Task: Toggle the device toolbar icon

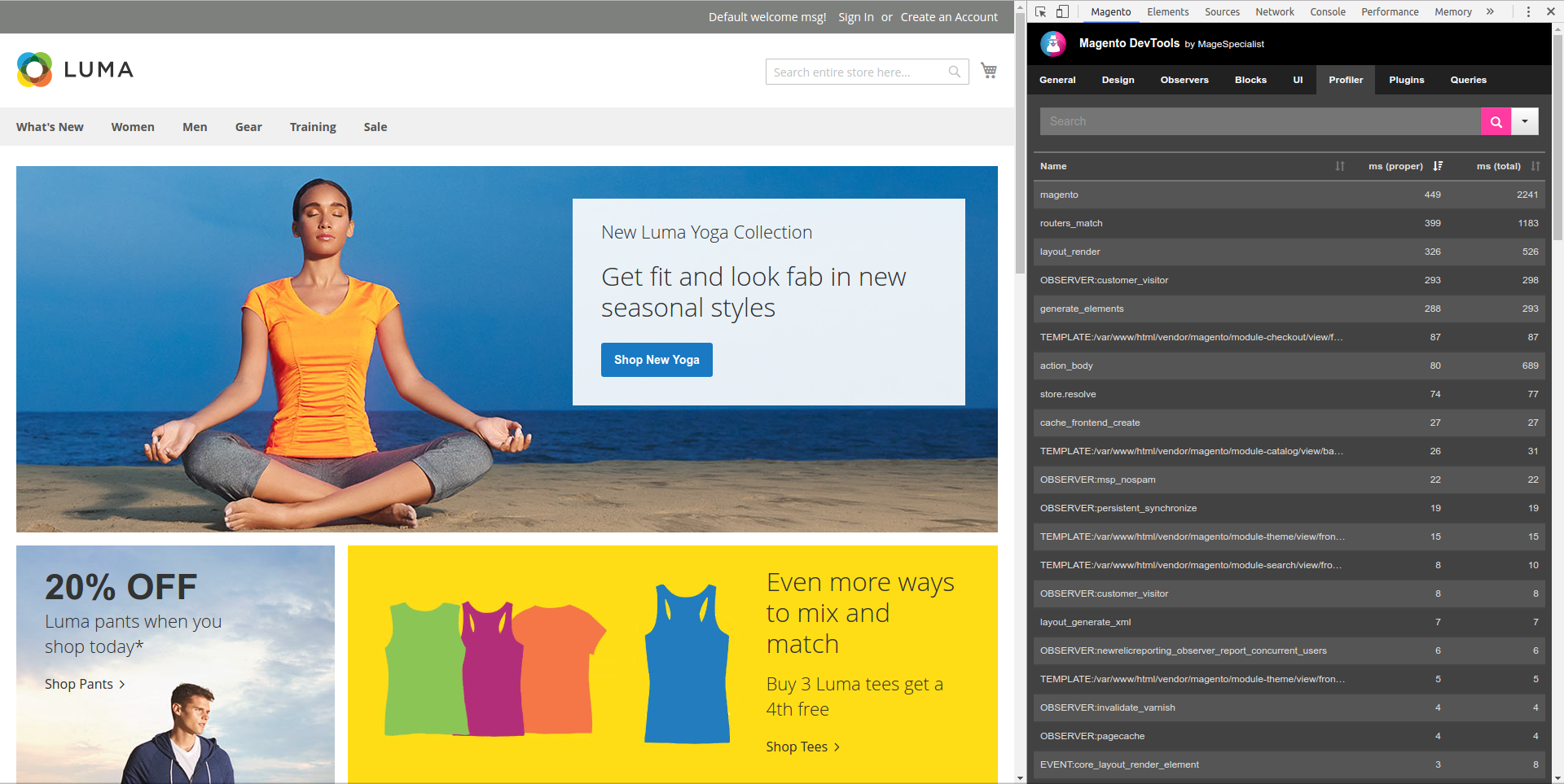Action: click(1062, 11)
